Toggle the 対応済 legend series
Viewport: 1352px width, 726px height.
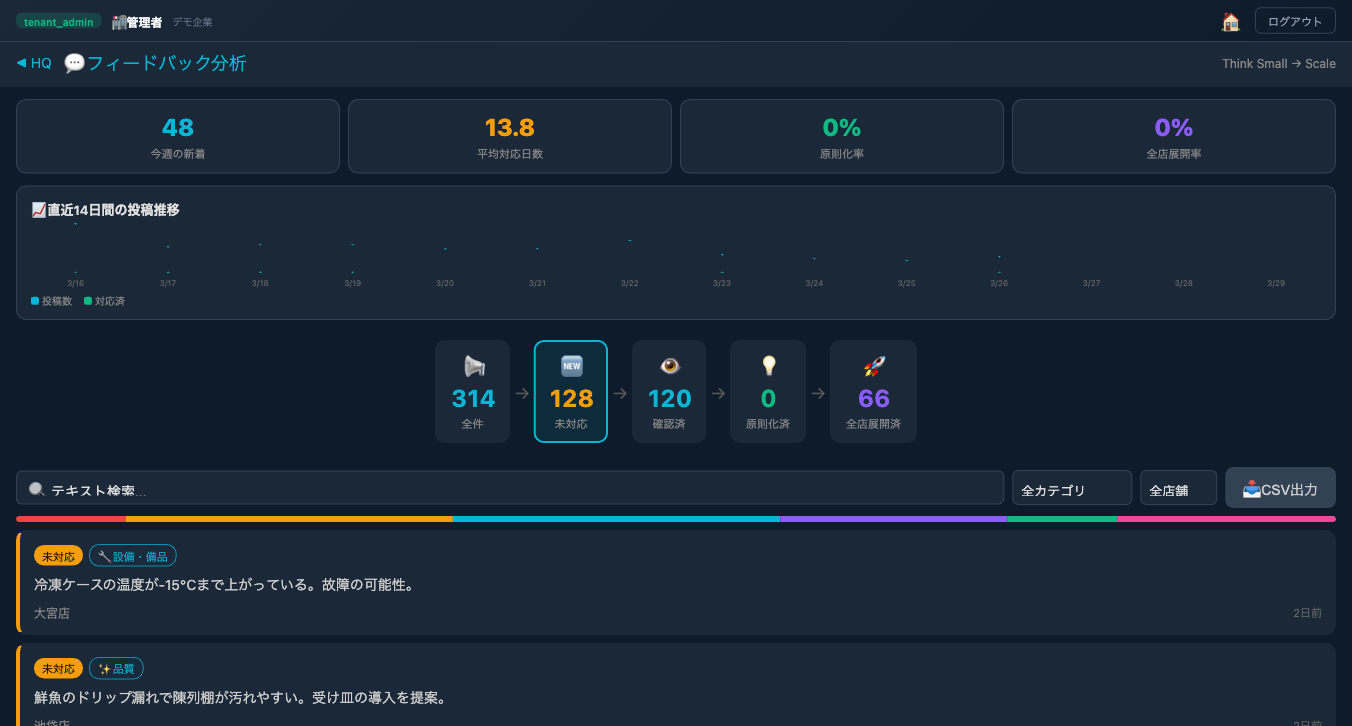tap(104, 300)
